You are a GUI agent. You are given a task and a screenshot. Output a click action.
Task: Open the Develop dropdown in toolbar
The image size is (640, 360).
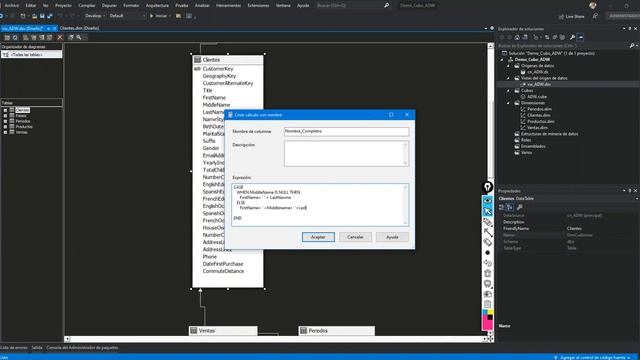pyautogui.click(x=95, y=16)
